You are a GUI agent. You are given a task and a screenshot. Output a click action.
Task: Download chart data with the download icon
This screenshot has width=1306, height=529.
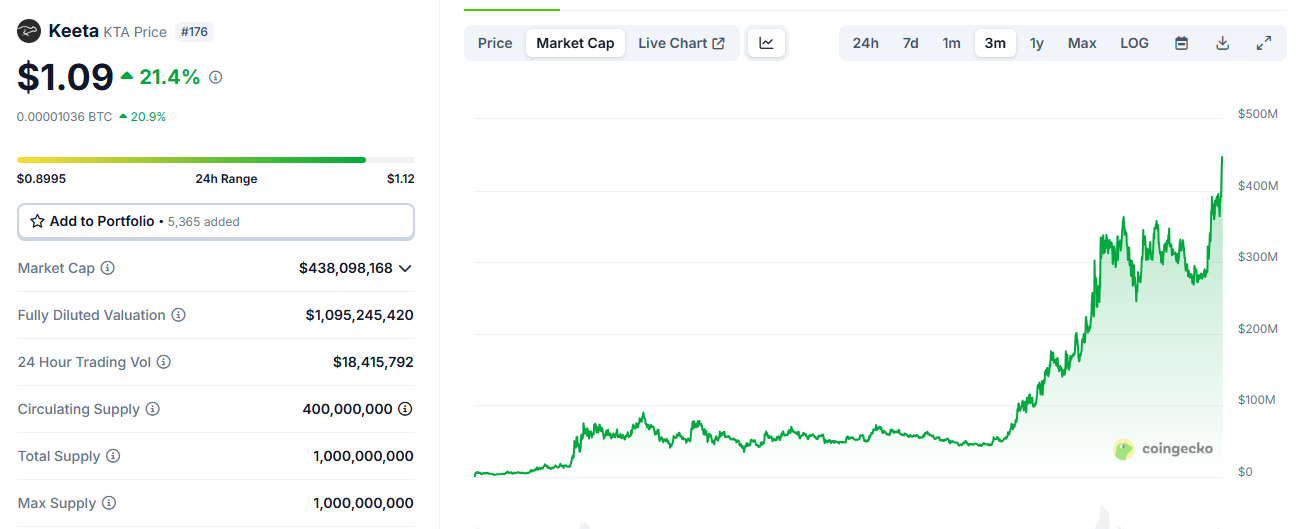pos(1222,43)
